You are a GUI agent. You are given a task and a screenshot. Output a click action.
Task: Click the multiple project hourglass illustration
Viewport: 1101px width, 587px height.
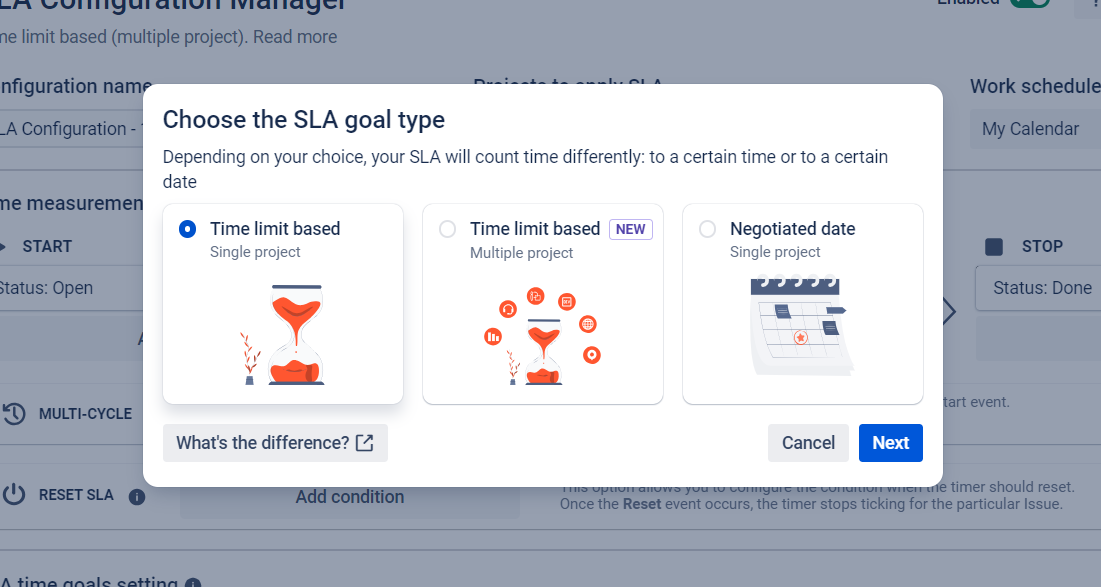click(543, 336)
